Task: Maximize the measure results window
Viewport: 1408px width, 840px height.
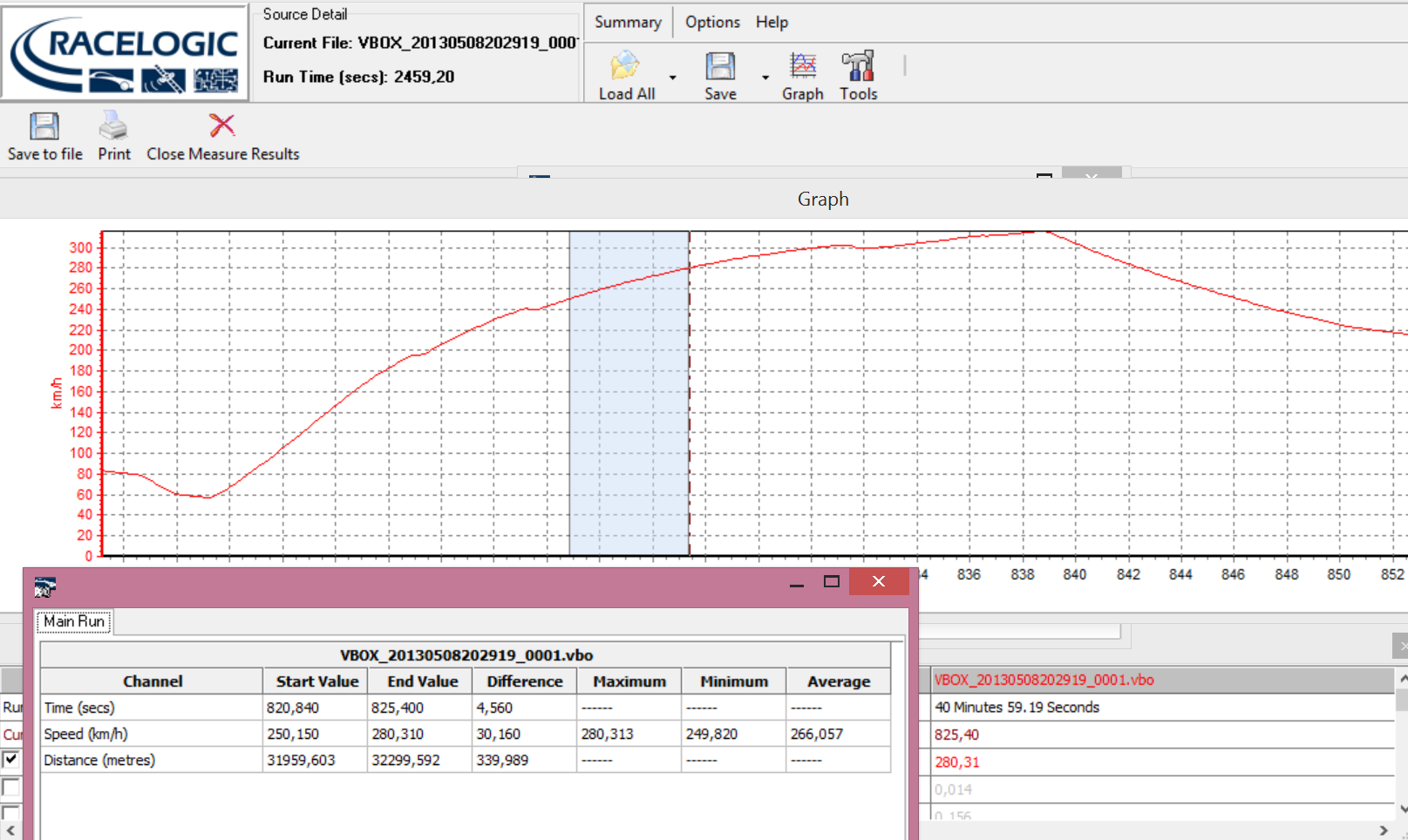Action: pos(832,581)
